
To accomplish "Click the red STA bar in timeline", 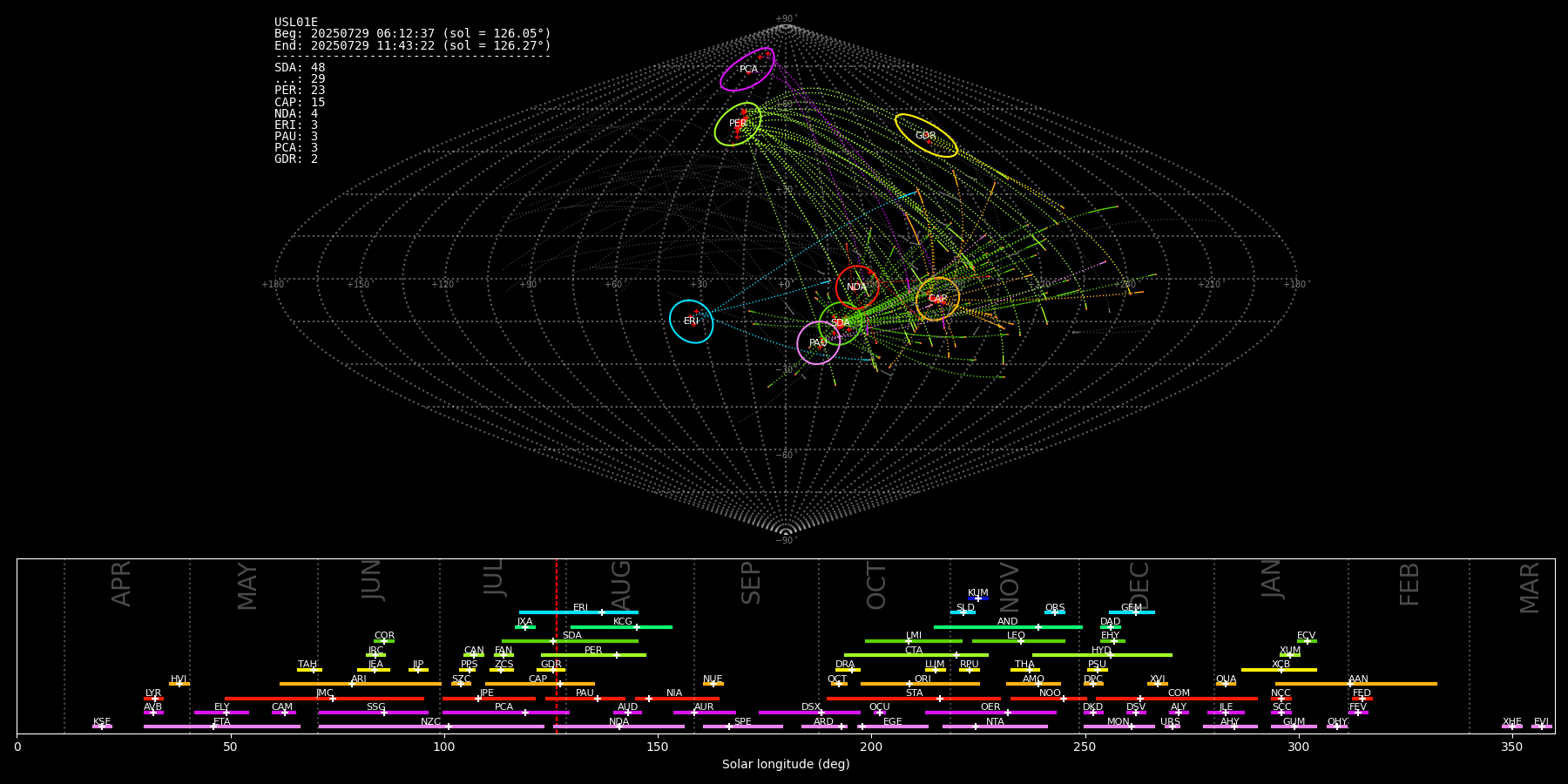I will click(x=914, y=698).
